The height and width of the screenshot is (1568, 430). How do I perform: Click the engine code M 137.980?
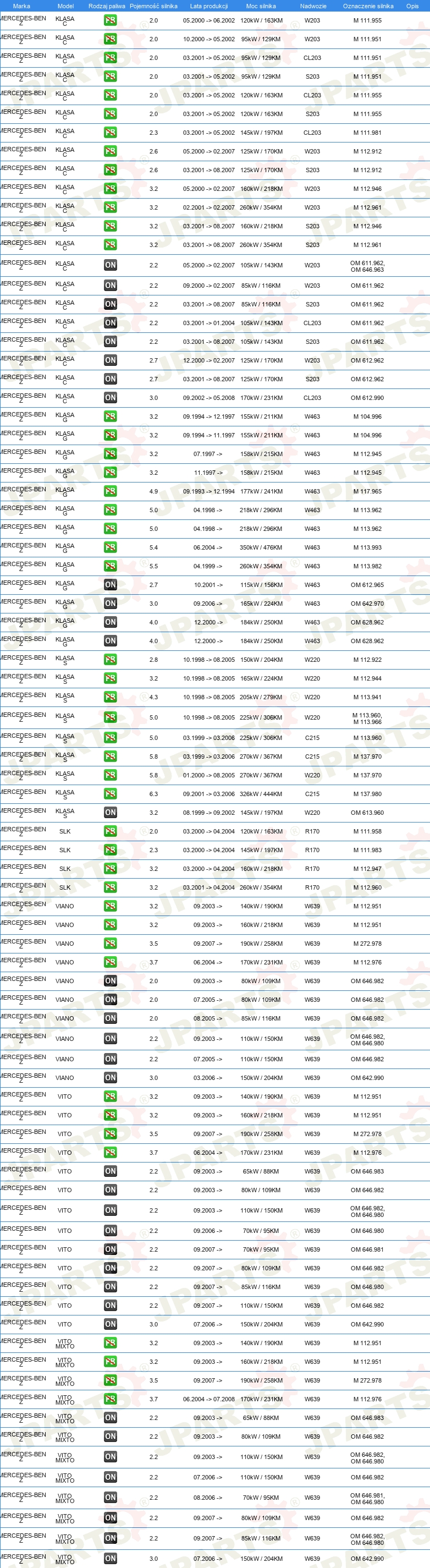pos(367,794)
